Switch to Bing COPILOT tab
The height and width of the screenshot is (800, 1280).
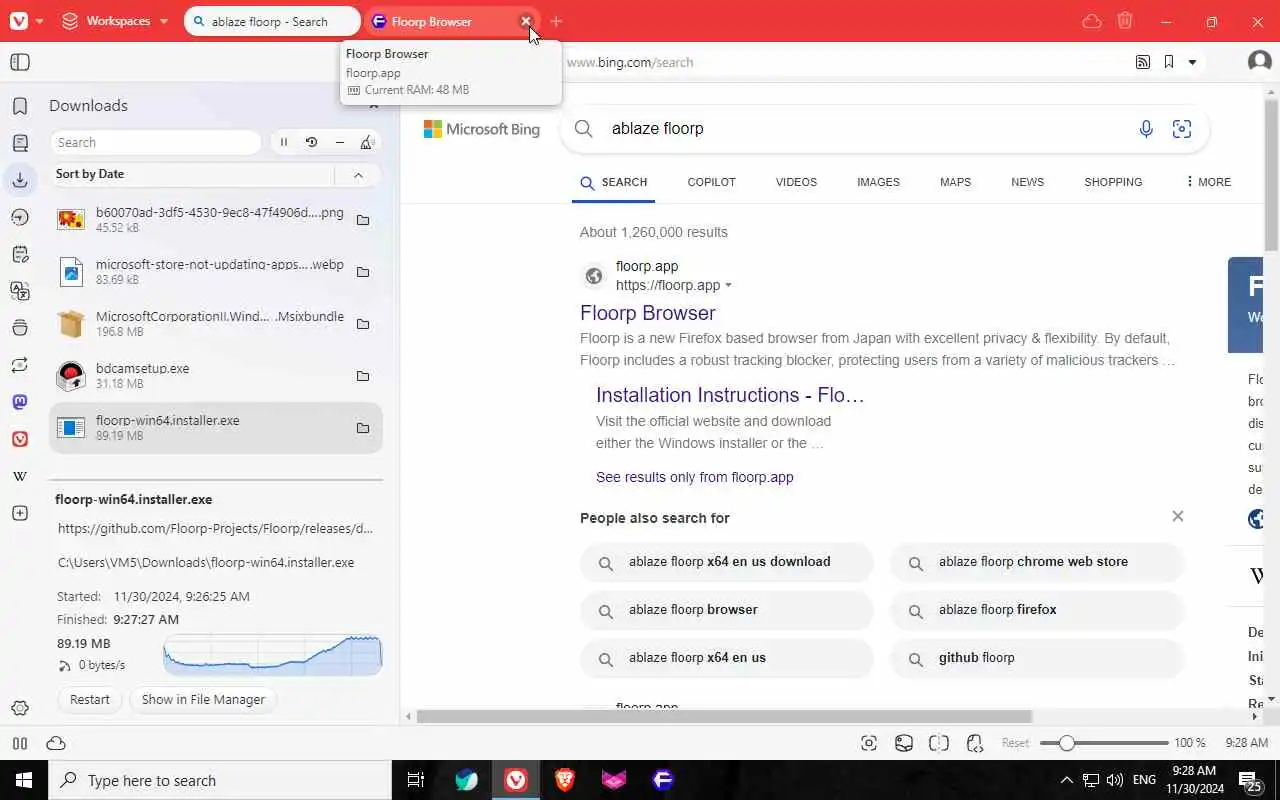[711, 182]
